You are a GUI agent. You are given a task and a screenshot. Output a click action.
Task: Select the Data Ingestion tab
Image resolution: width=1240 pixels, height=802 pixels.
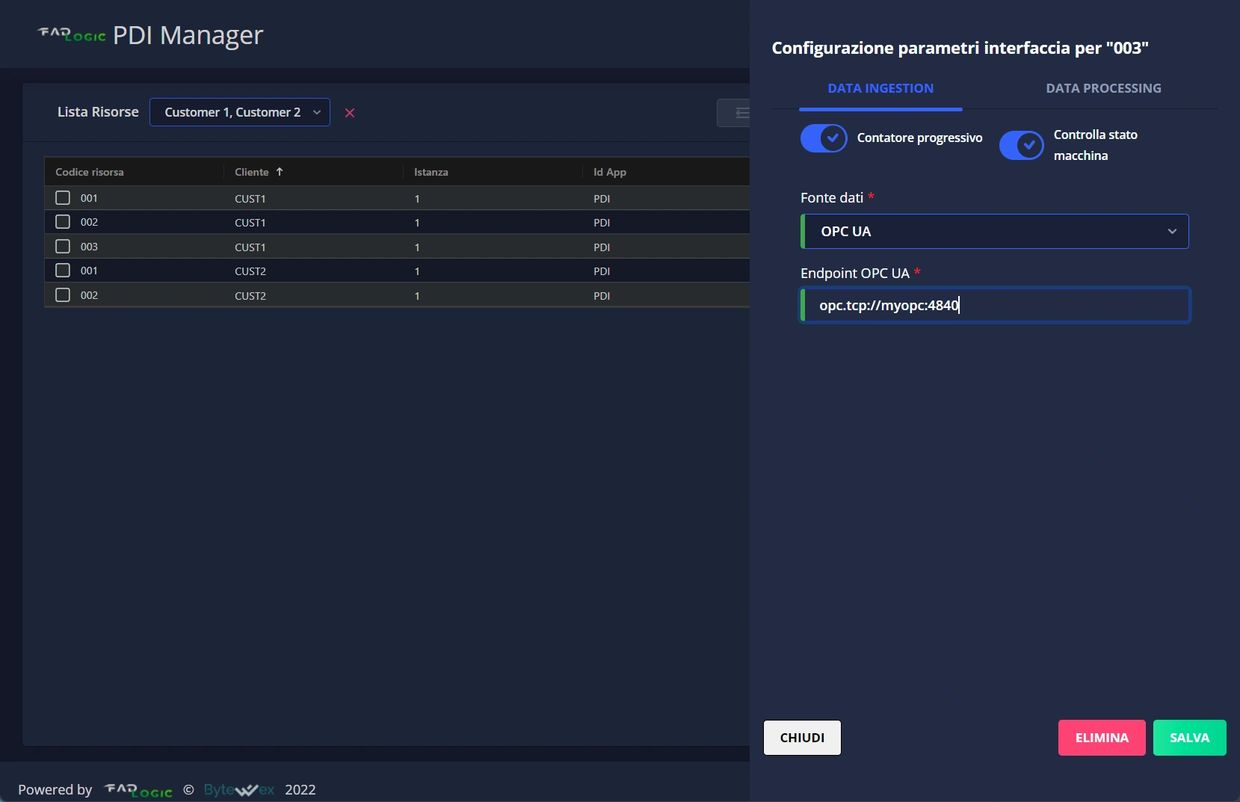coord(880,88)
